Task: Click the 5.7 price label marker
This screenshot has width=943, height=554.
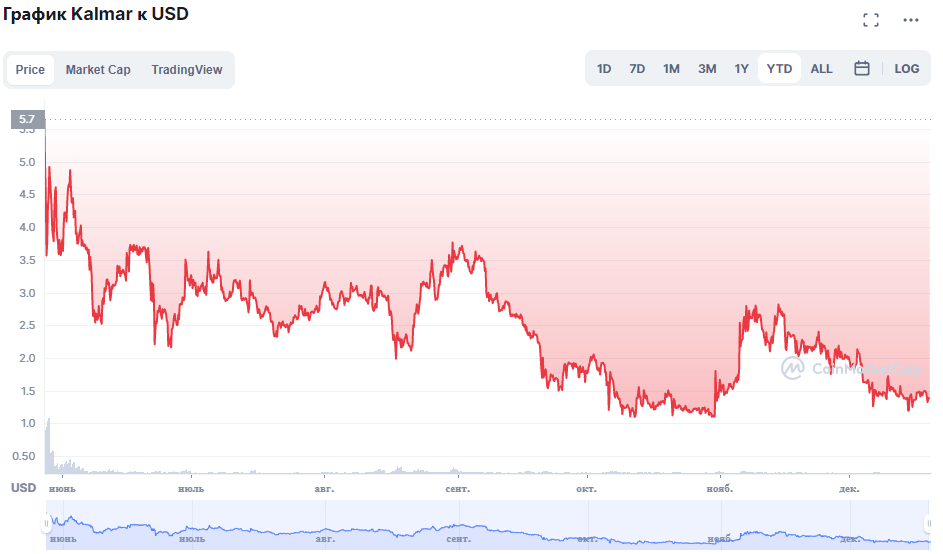Action: coord(28,119)
